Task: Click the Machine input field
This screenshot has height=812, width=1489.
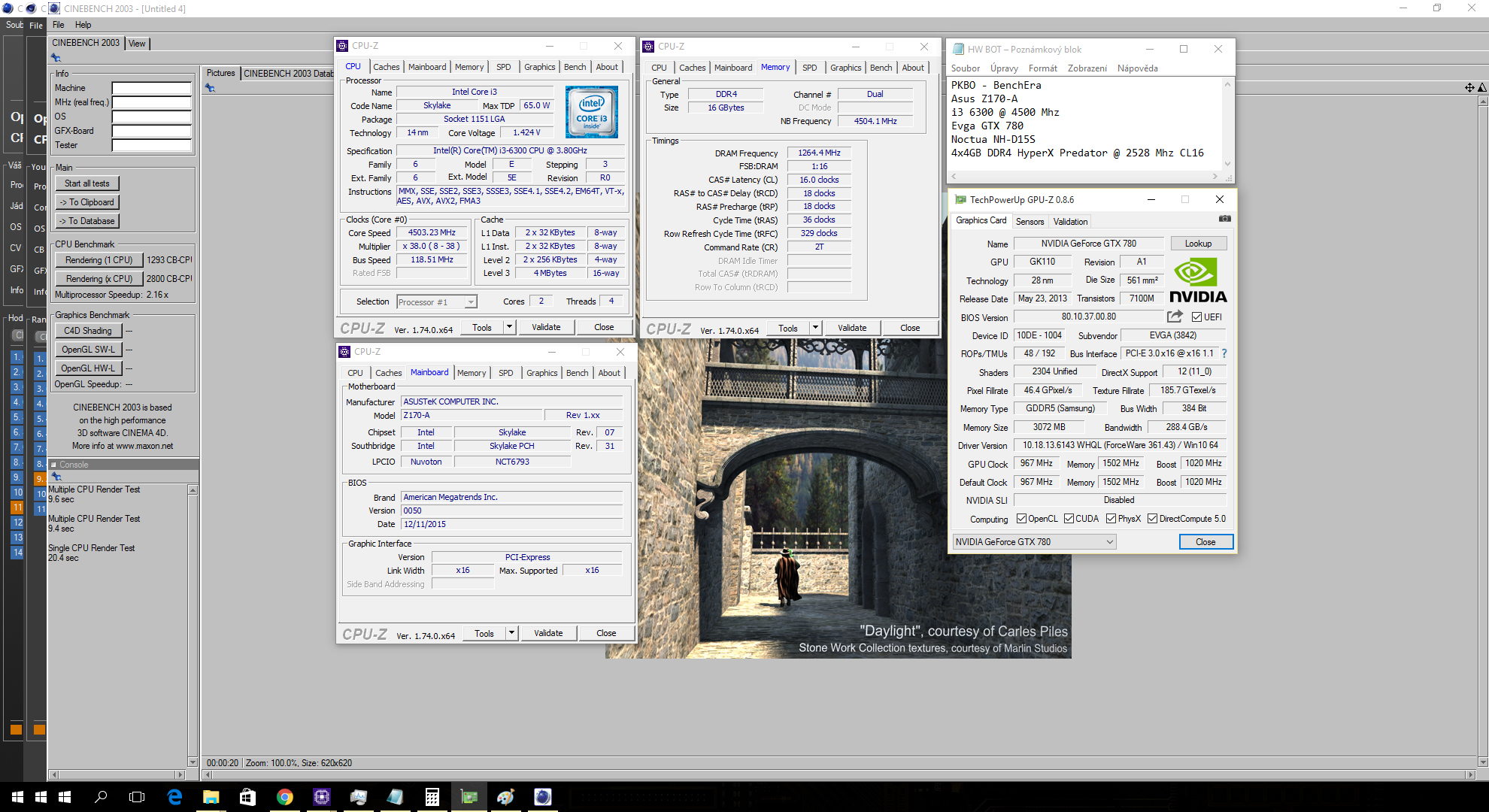Action: point(152,88)
